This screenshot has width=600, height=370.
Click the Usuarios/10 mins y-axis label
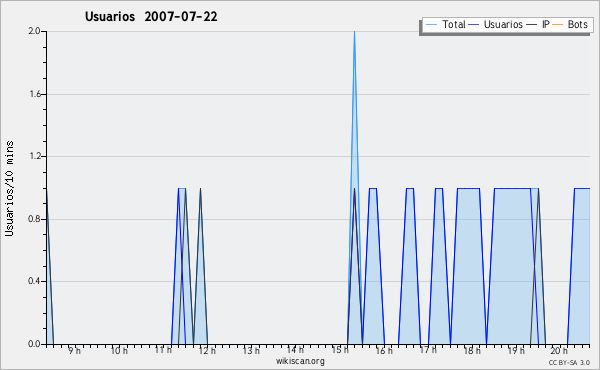(9, 188)
